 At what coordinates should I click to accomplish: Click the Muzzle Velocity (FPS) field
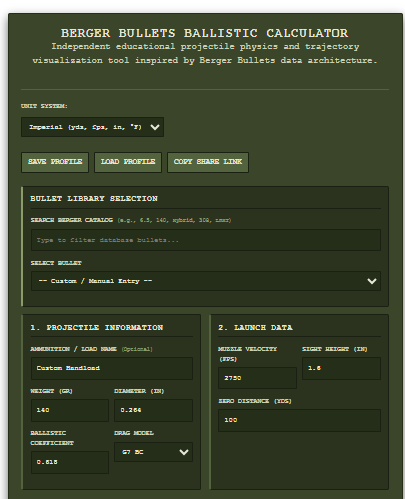[257, 378]
